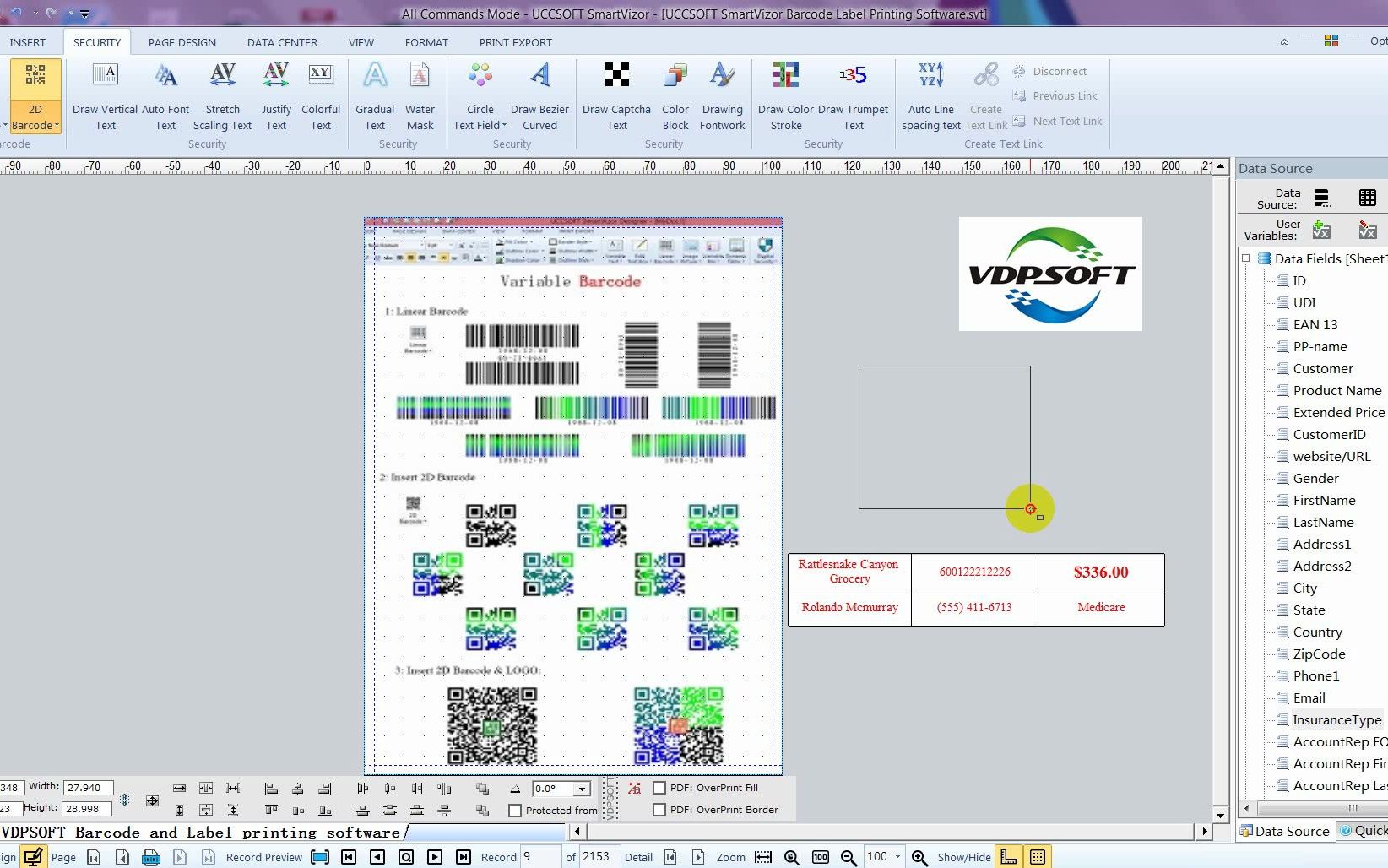Select Auto Font Text tool
This screenshot has height=868, width=1388.
tap(165, 97)
